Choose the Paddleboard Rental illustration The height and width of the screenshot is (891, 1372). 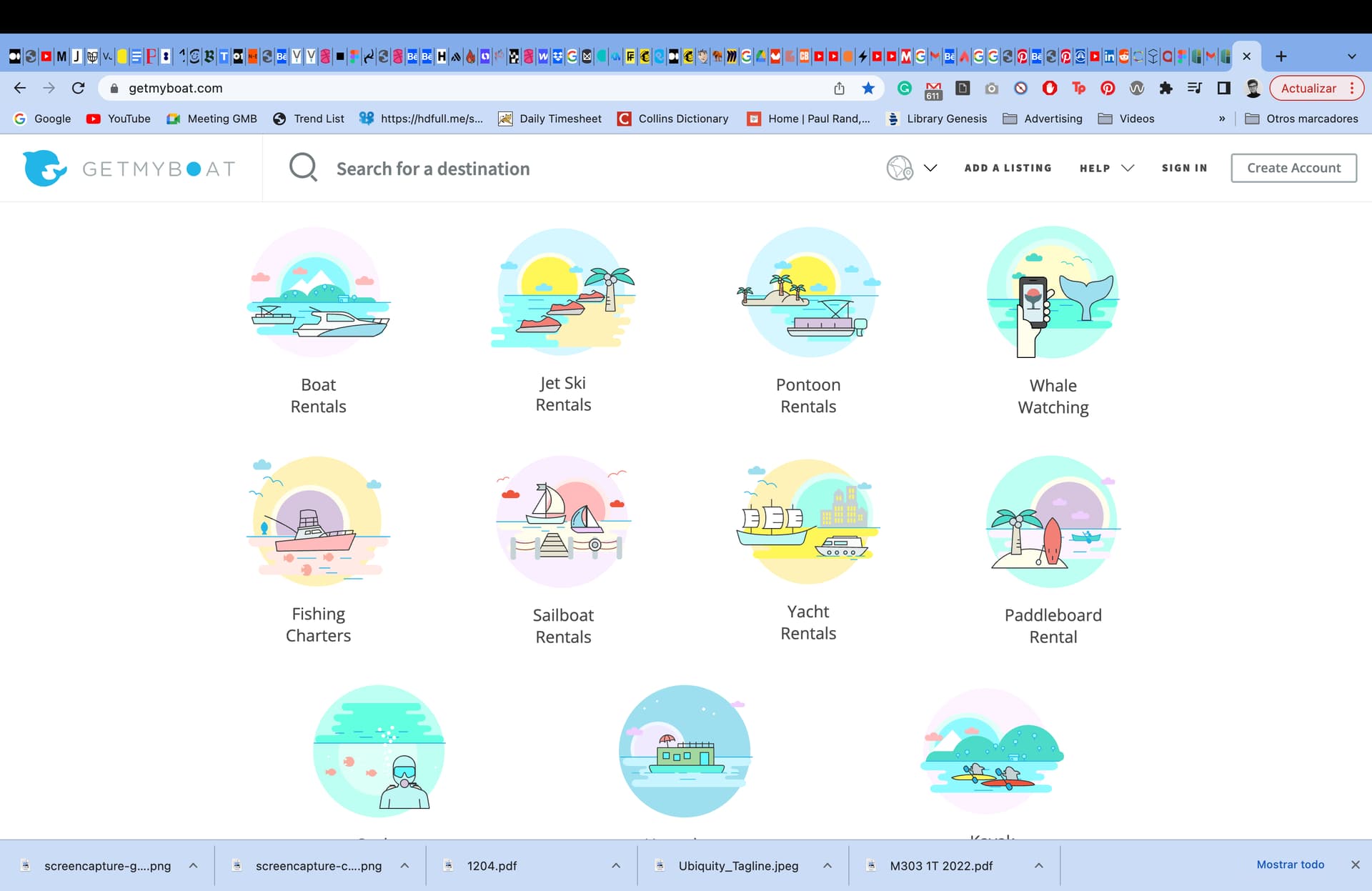[1053, 522]
